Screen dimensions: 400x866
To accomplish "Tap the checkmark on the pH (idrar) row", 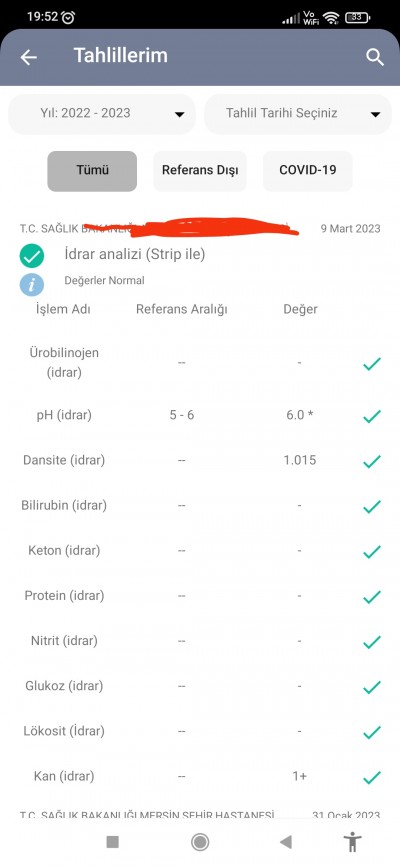I will (x=372, y=416).
